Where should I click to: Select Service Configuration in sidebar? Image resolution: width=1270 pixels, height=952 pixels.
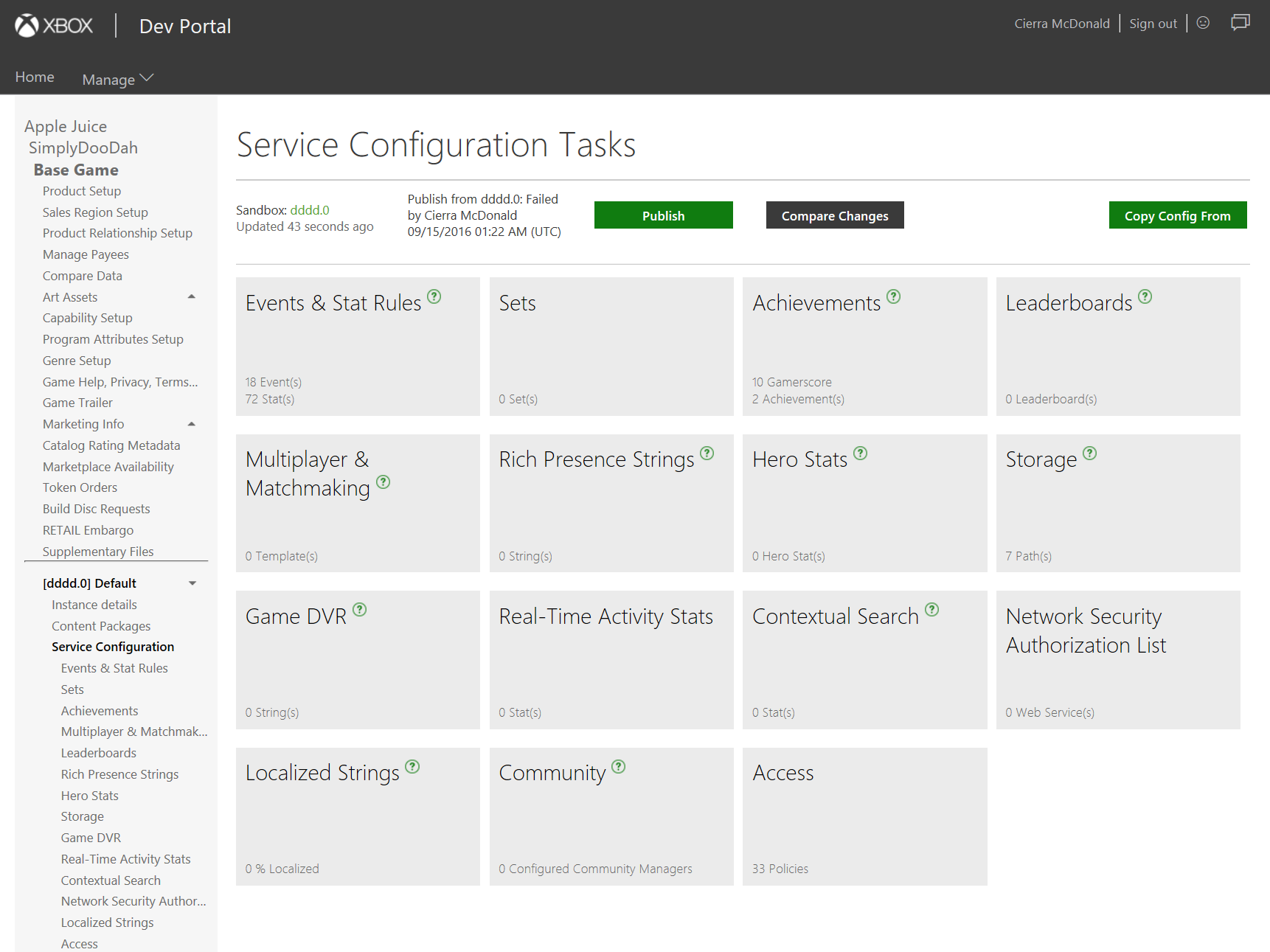tap(113, 647)
